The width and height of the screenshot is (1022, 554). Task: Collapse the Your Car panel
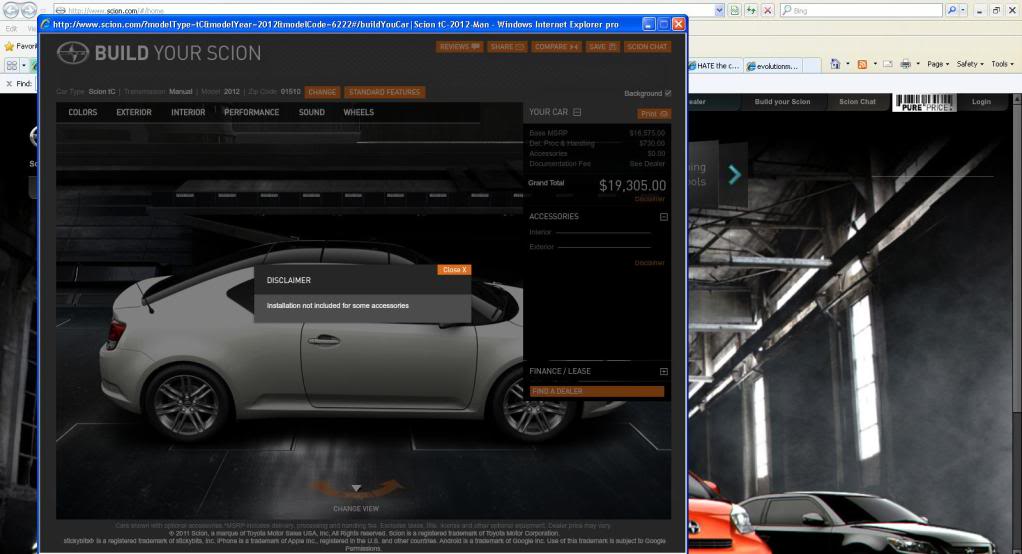point(577,112)
